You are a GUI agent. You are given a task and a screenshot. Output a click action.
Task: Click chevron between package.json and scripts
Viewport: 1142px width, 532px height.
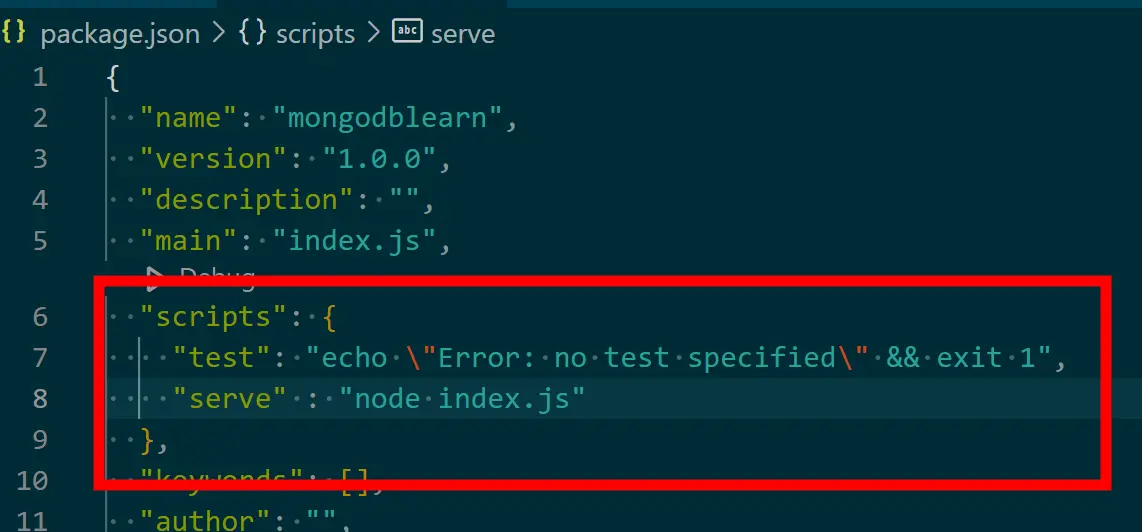(219, 33)
